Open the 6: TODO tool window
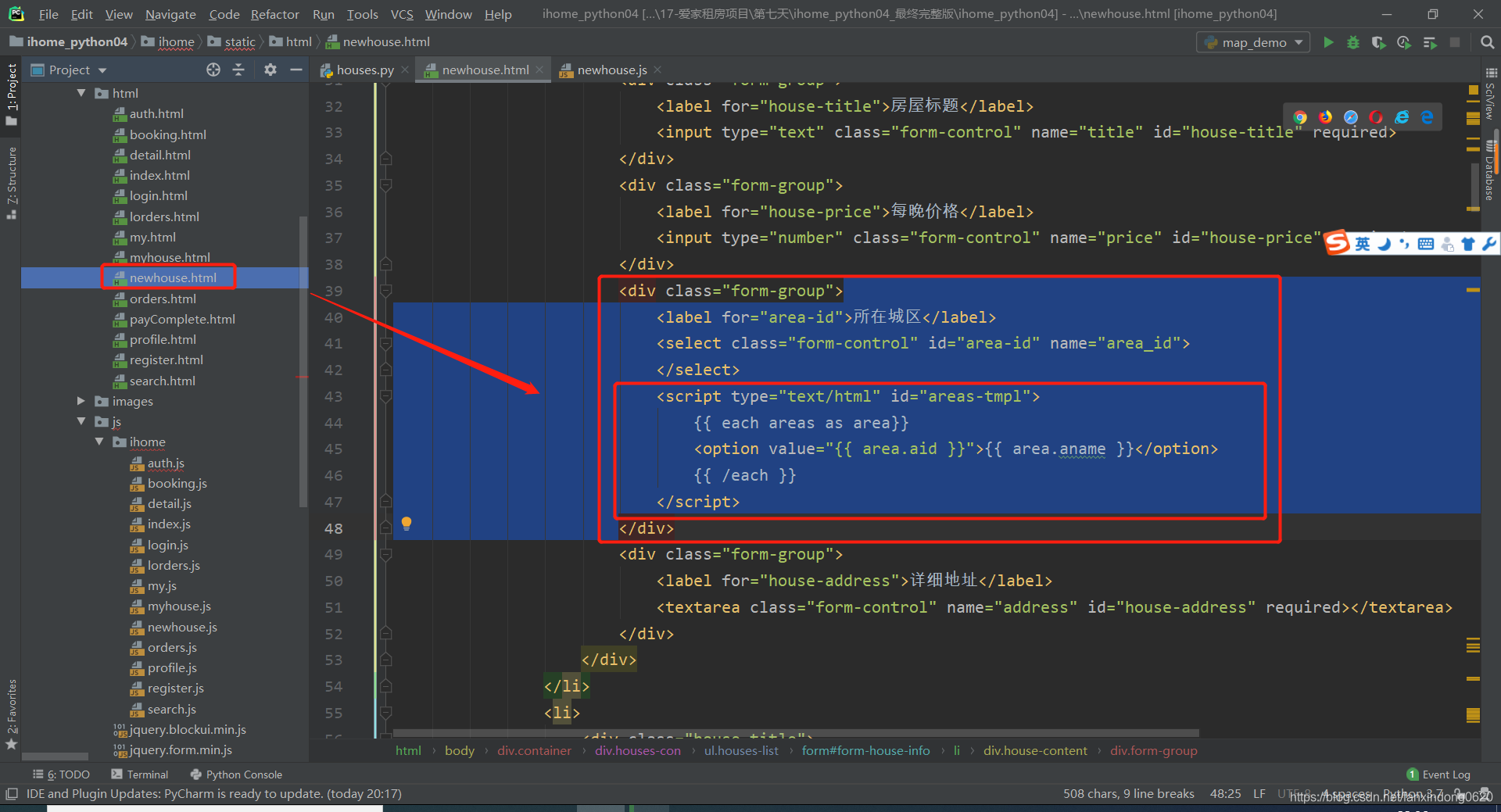 [61, 774]
